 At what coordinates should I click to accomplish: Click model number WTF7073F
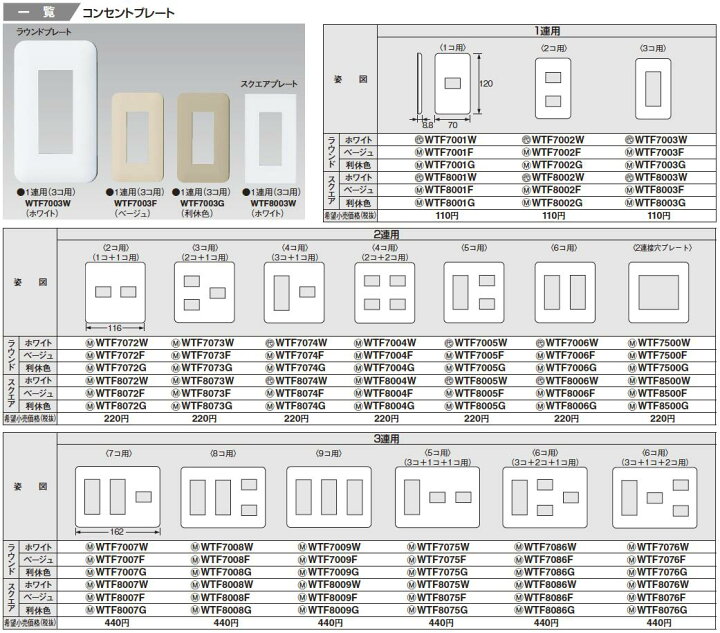click(x=206, y=355)
